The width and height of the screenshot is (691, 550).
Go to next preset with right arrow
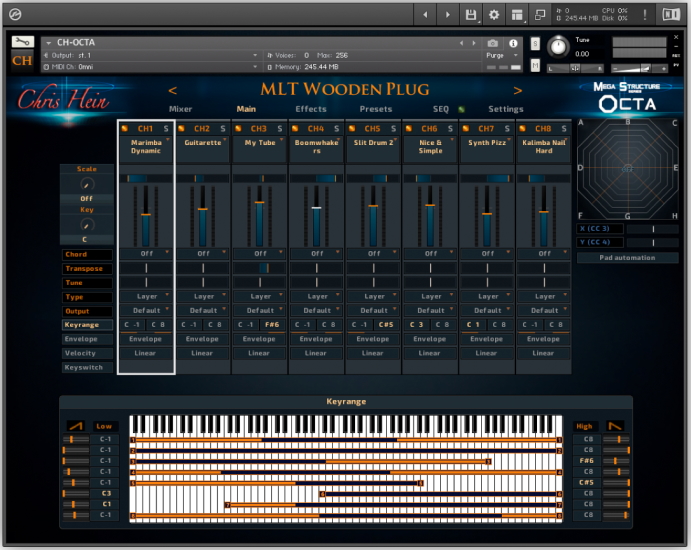(x=518, y=91)
